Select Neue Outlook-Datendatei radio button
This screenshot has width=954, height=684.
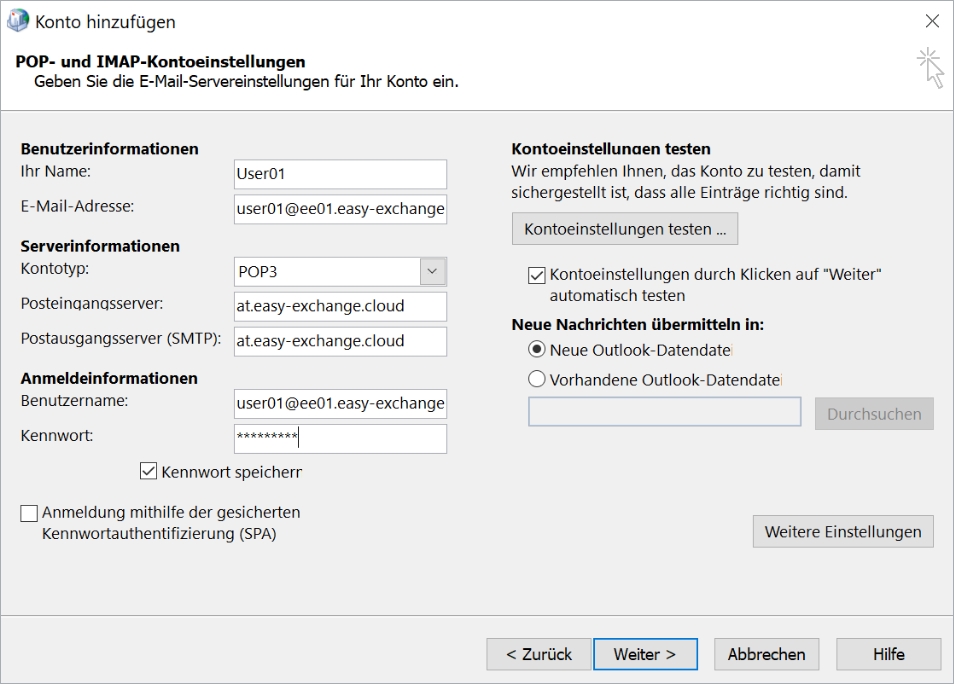[x=537, y=350]
